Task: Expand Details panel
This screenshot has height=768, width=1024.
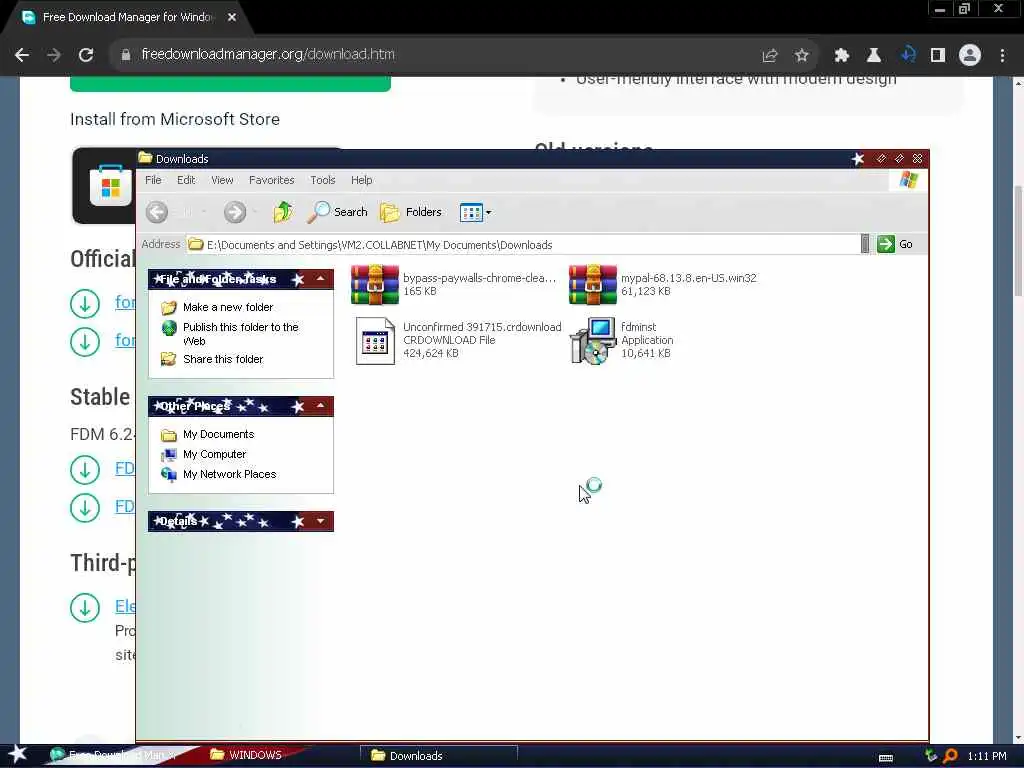Action: pyautogui.click(x=321, y=521)
